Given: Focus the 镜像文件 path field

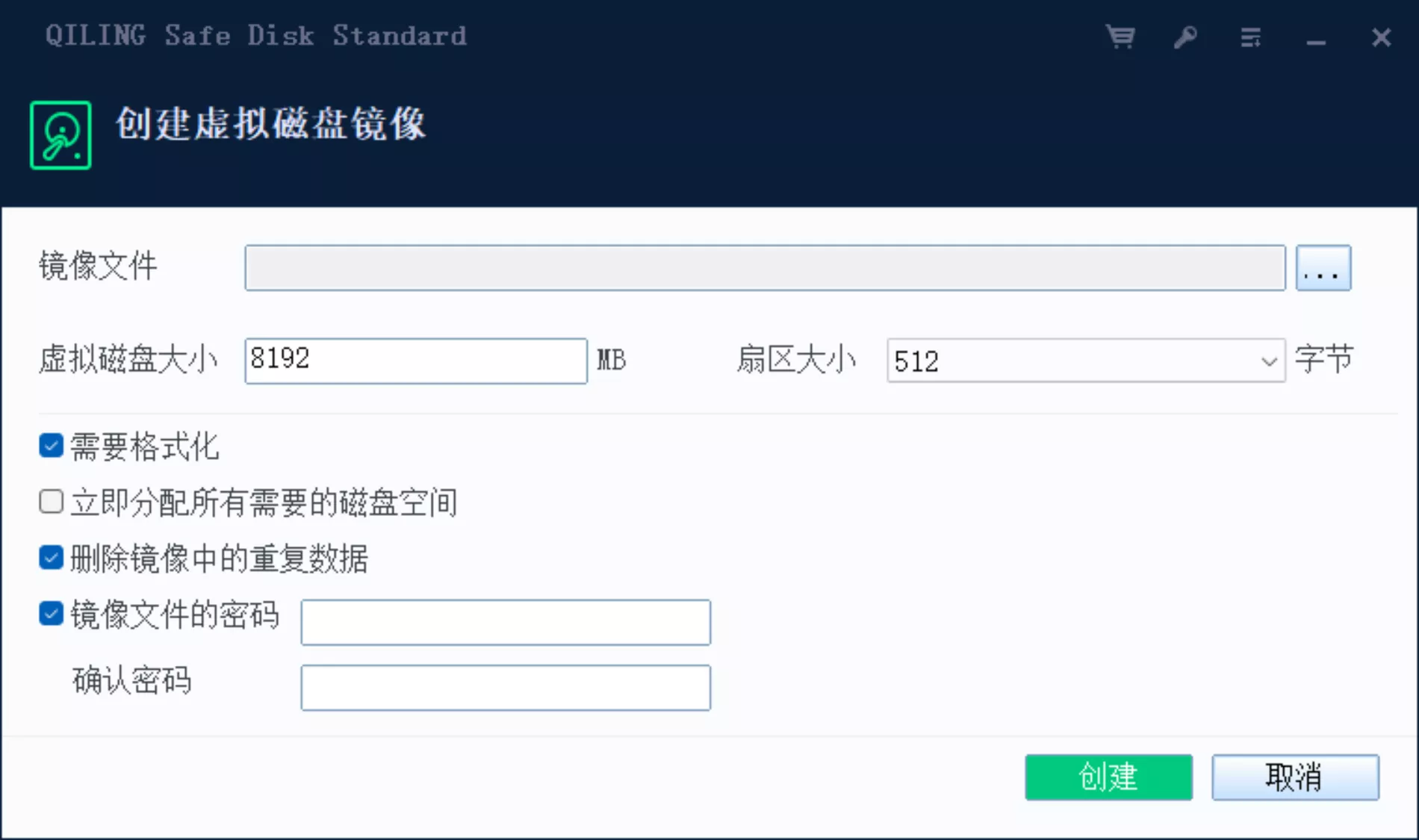Looking at the screenshot, I should pyautogui.click(x=766, y=268).
